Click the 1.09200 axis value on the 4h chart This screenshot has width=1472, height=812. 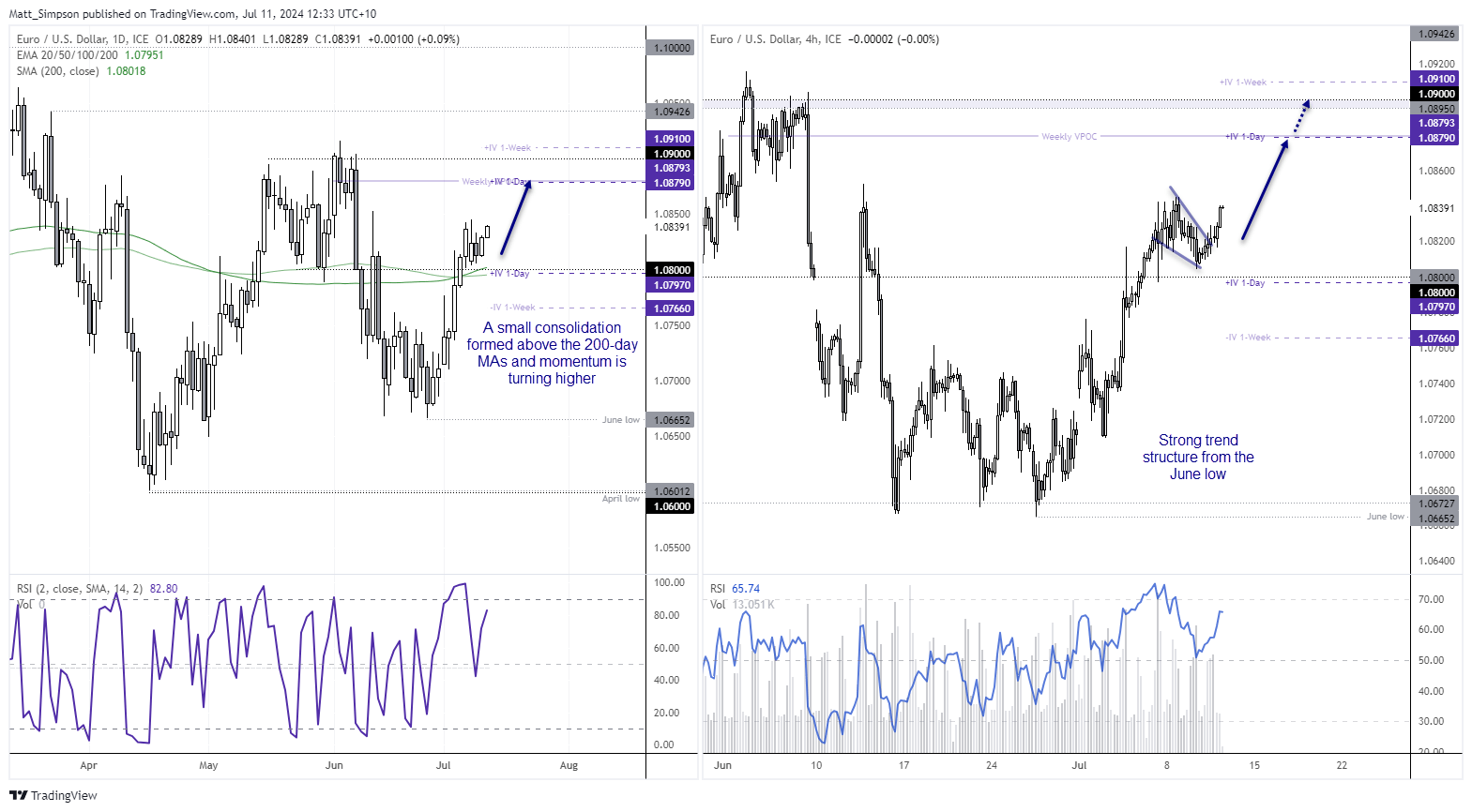(x=1436, y=65)
